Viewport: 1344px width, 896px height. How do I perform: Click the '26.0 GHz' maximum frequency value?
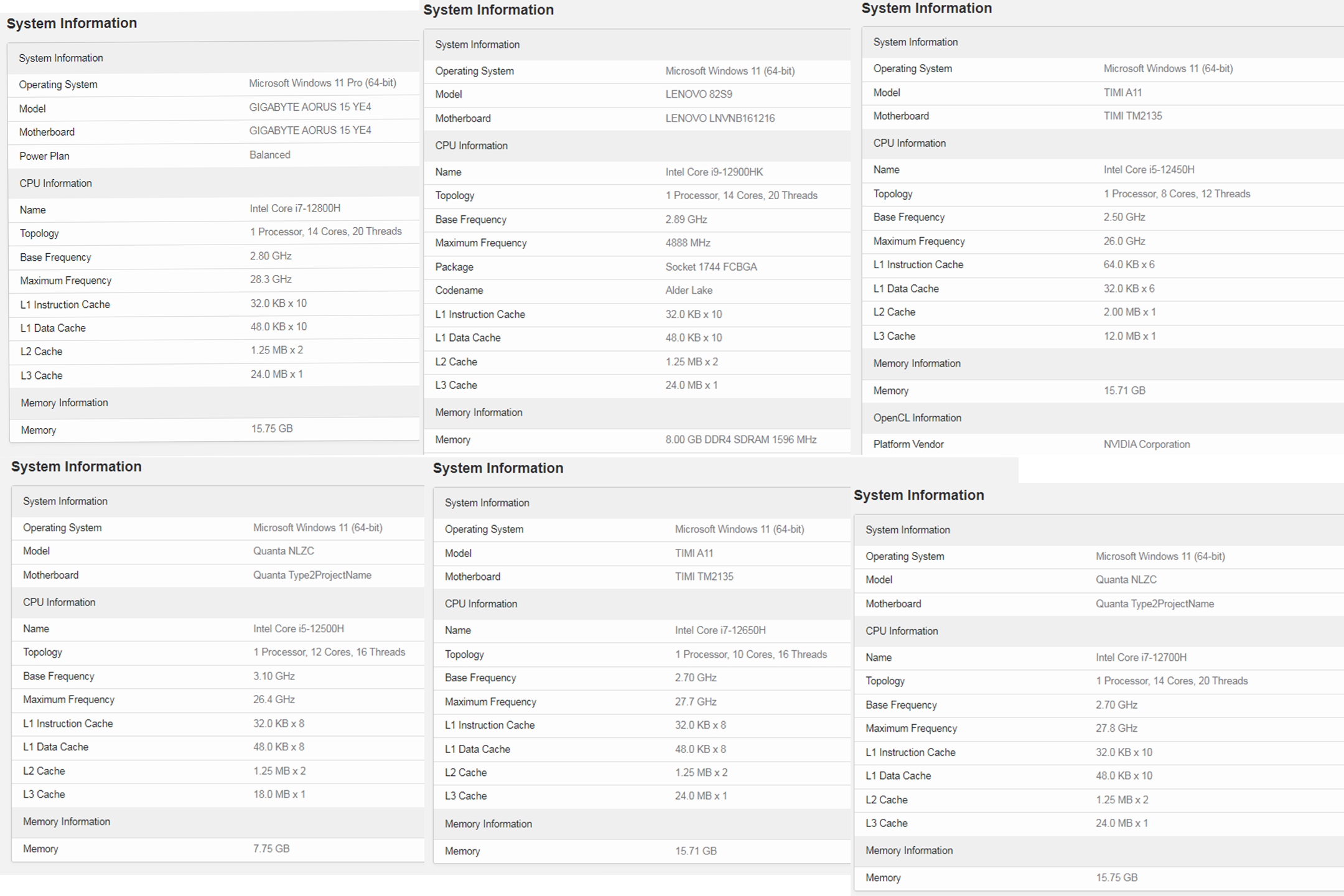point(1124,241)
